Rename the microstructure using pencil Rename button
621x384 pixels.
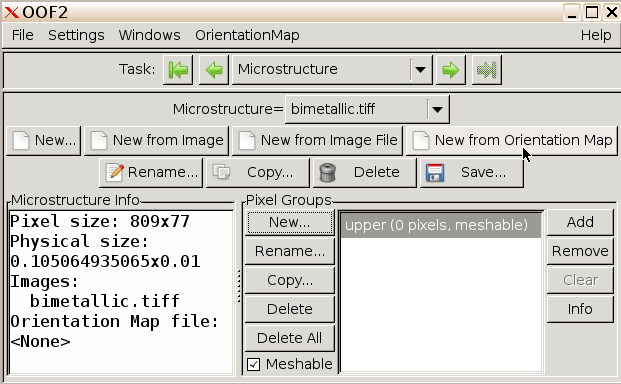tap(151, 173)
